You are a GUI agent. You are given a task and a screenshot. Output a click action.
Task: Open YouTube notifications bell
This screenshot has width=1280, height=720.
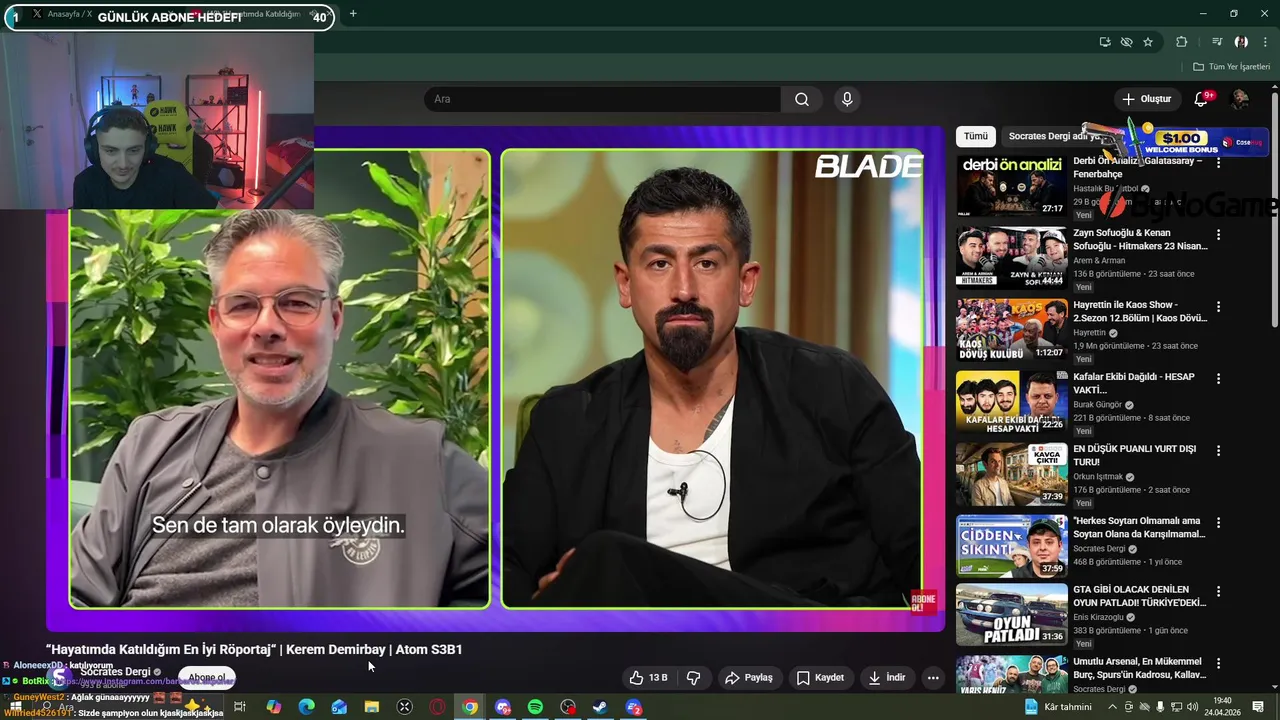(1202, 99)
